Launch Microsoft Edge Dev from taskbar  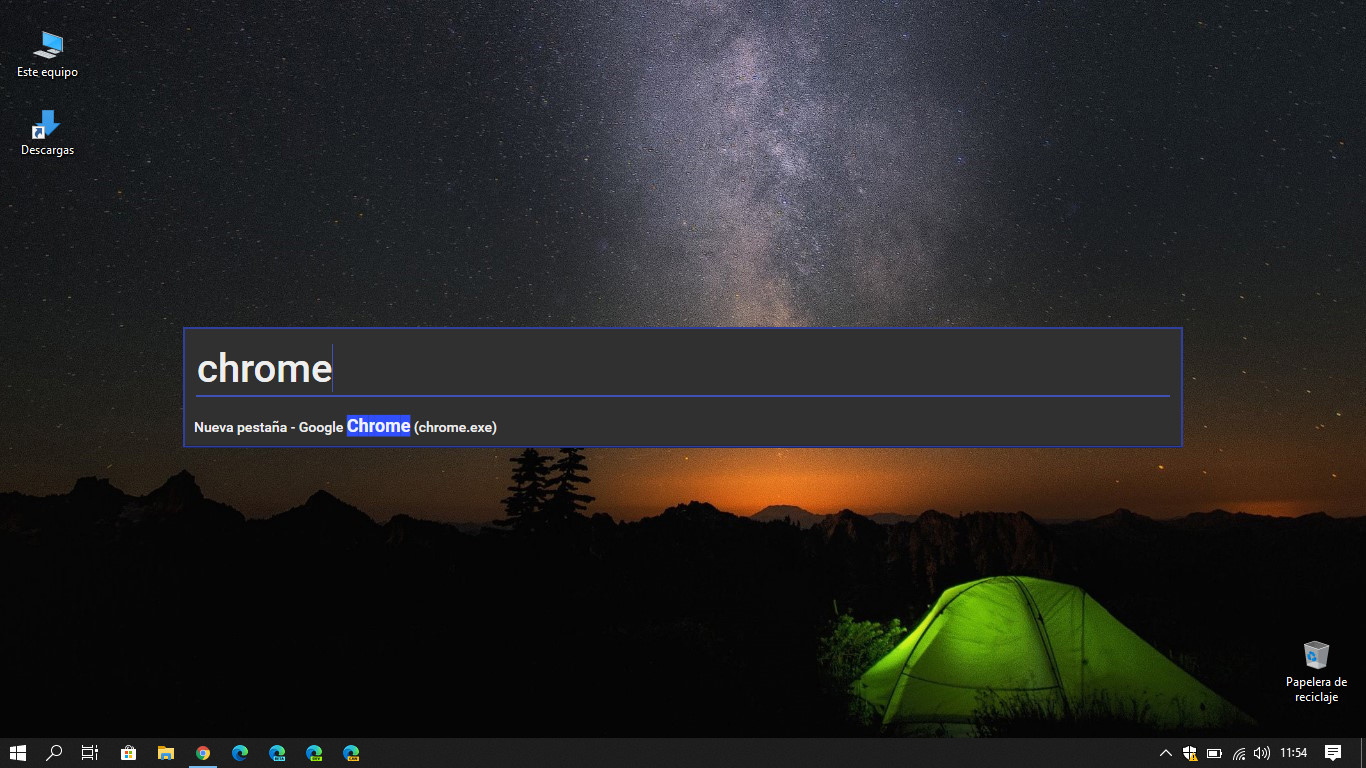coord(314,753)
